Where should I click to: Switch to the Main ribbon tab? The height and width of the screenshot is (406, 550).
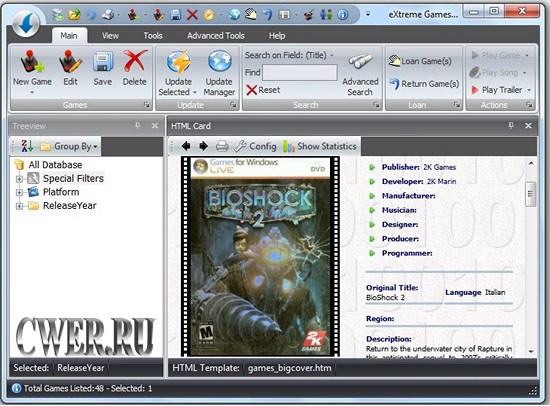click(x=69, y=36)
